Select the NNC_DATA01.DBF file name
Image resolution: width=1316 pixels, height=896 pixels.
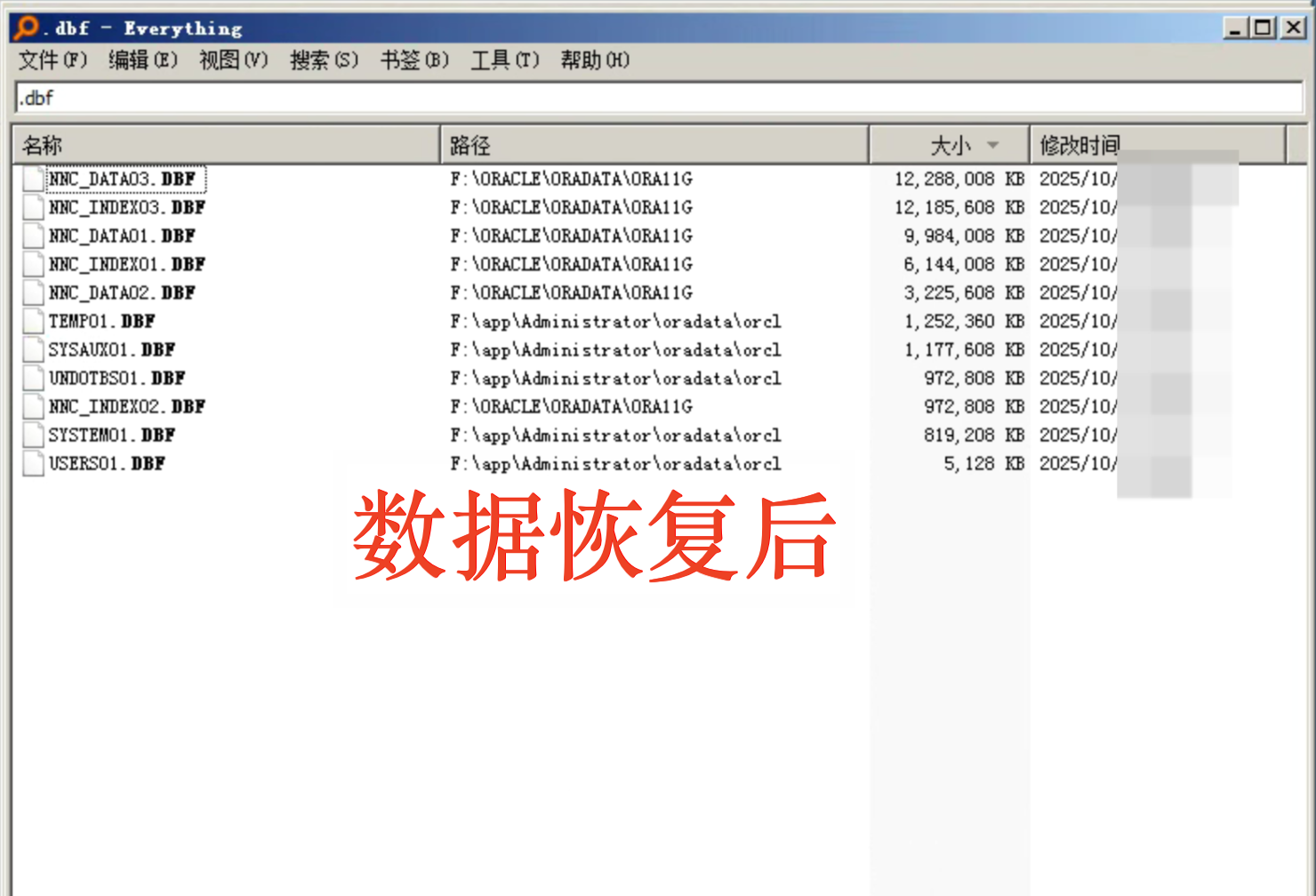point(122,236)
